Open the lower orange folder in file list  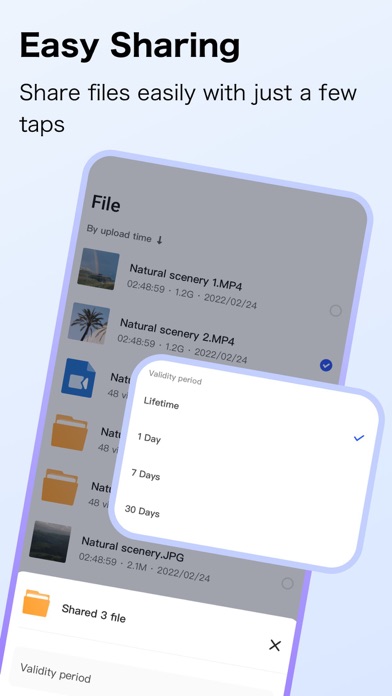tap(60, 487)
